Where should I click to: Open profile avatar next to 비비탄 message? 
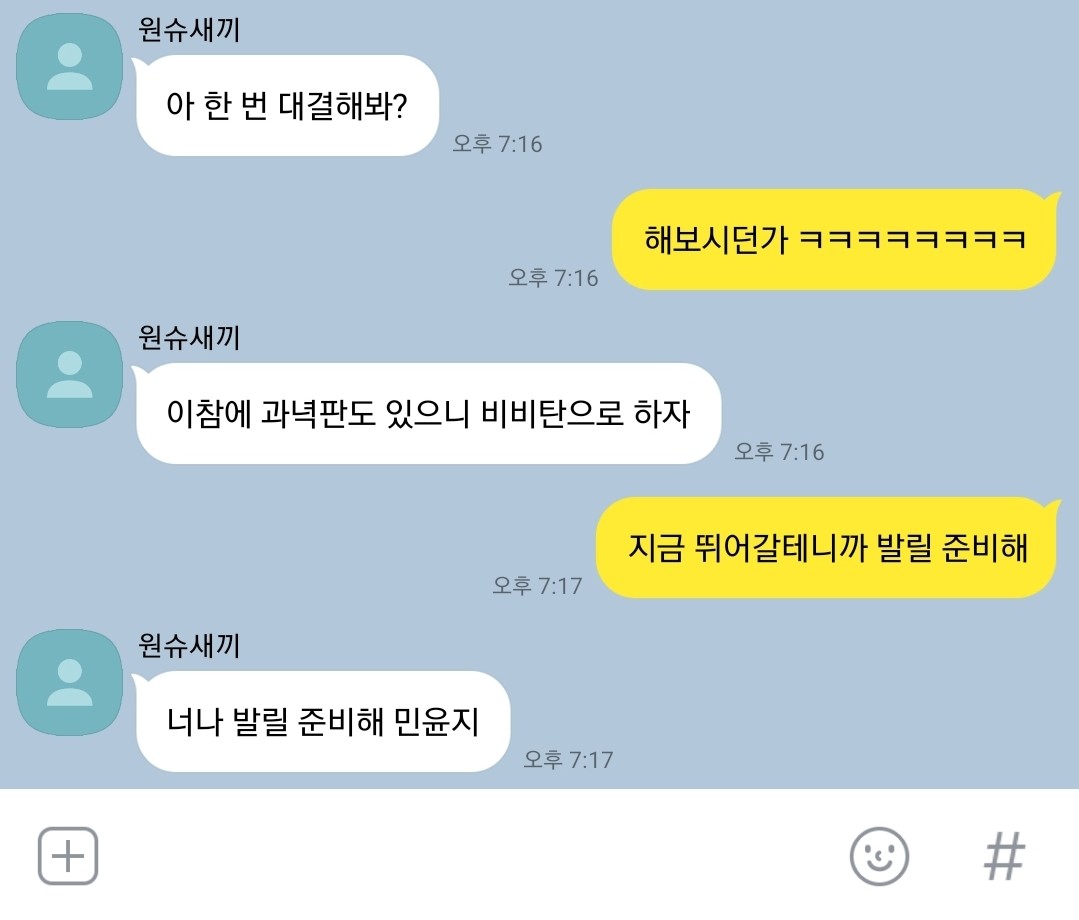click(70, 374)
